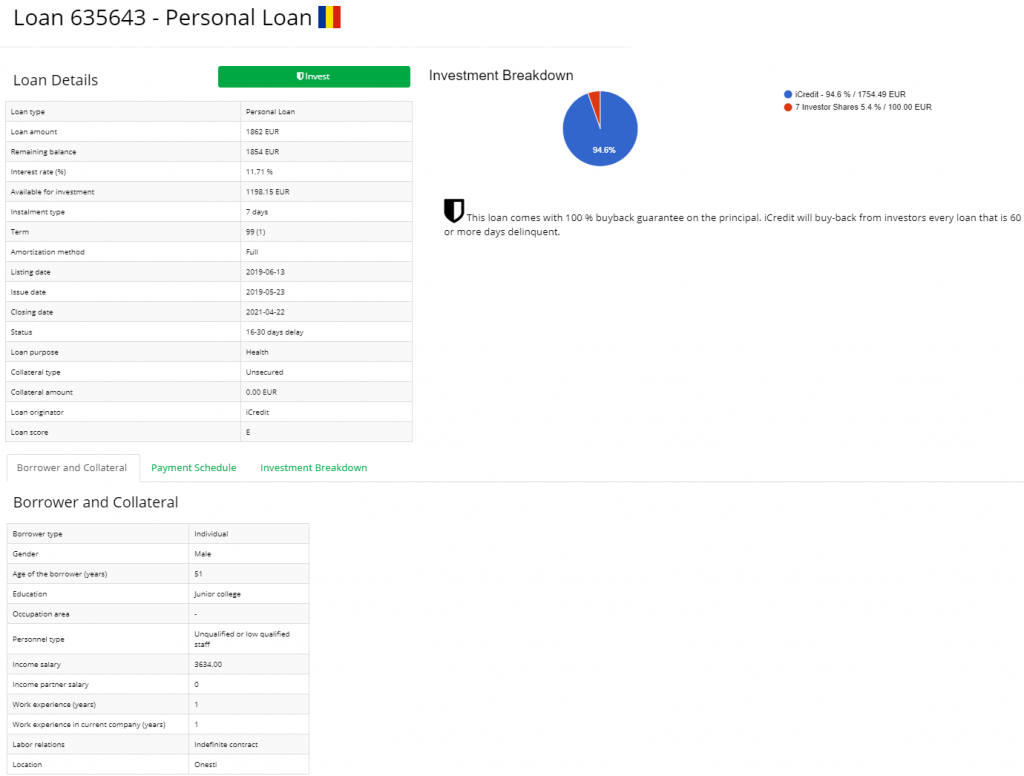Open the Investment Breakdown tab
The height and width of the screenshot is (776, 1024).
[313, 468]
